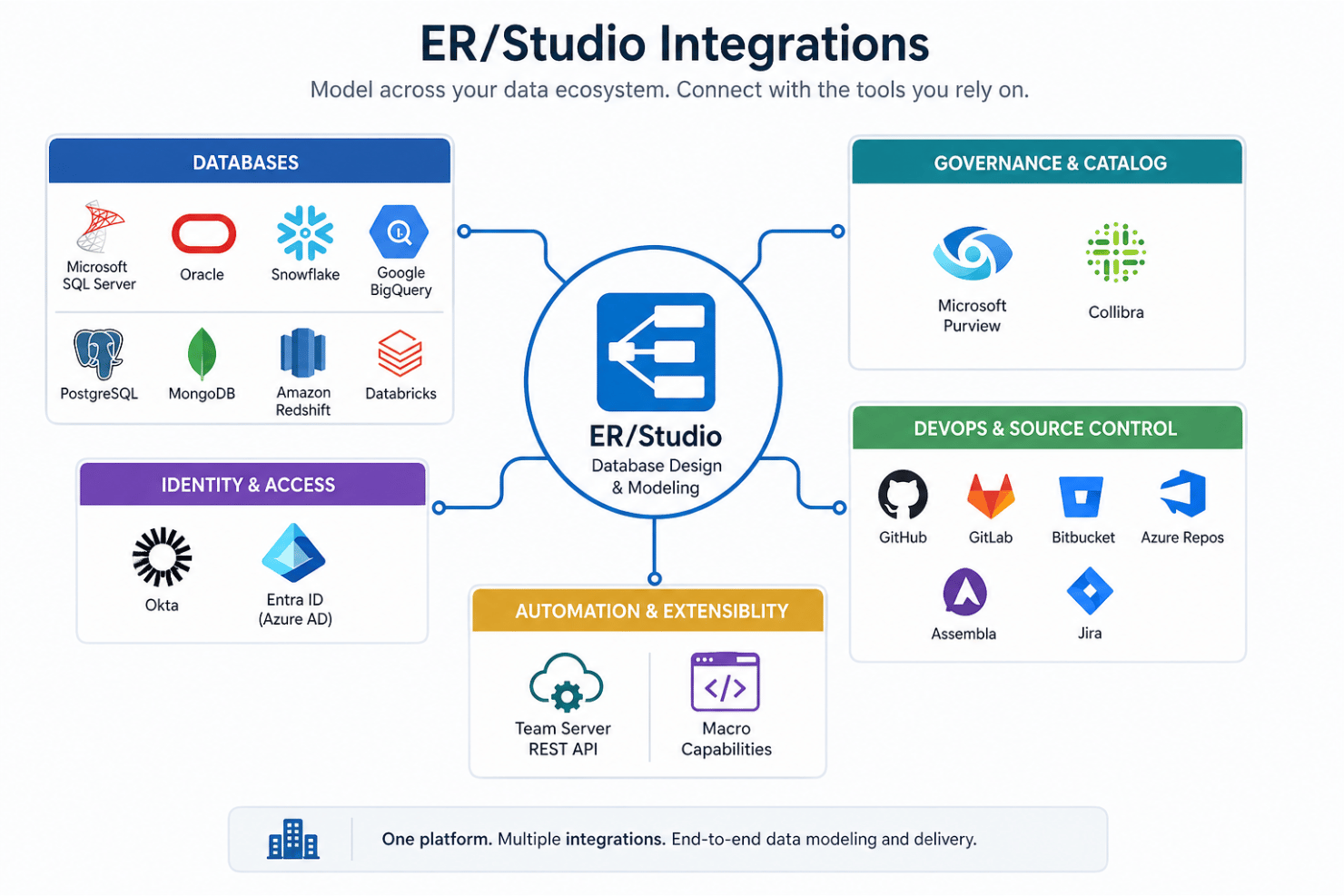The image size is (1344, 896).
Task: Click the "Collibra" label text
Action: pos(1116,312)
